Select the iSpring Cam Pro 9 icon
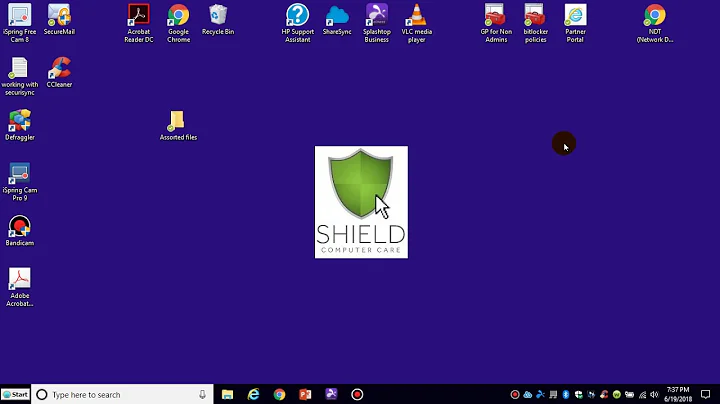The height and width of the screenshot is (404, 720). point(20,181)
